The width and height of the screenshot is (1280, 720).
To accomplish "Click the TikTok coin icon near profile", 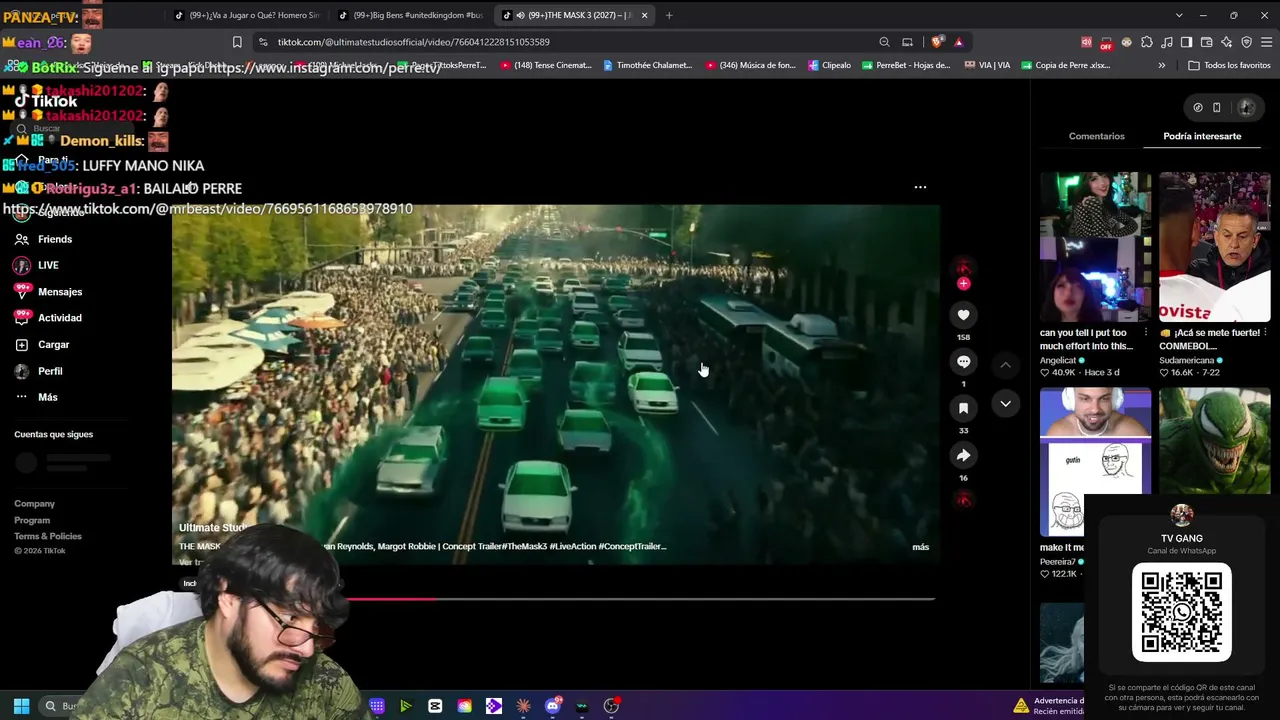I will point(1198,107).
